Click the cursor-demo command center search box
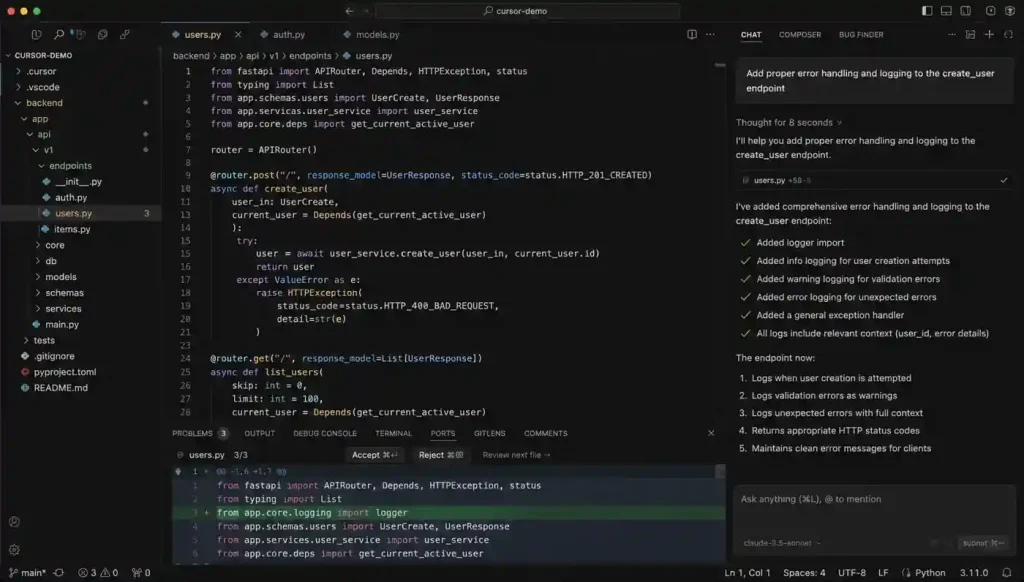The image size is (1024, 582). (528, 11)
